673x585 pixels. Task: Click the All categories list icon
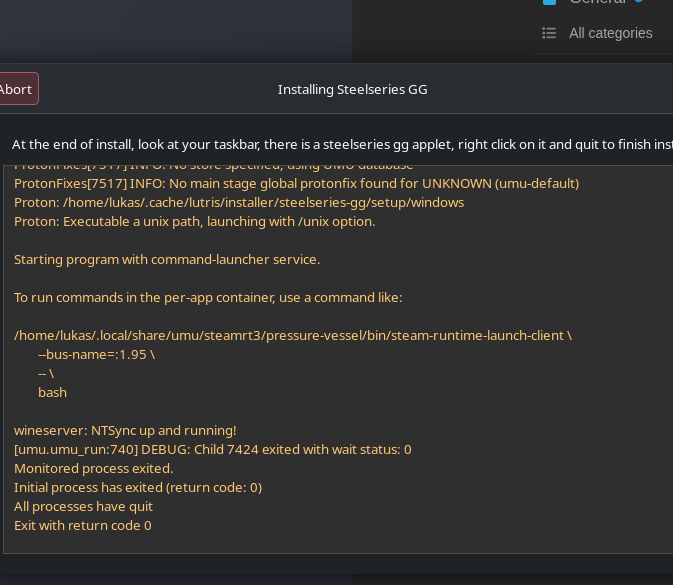click(x=549, y=33)
